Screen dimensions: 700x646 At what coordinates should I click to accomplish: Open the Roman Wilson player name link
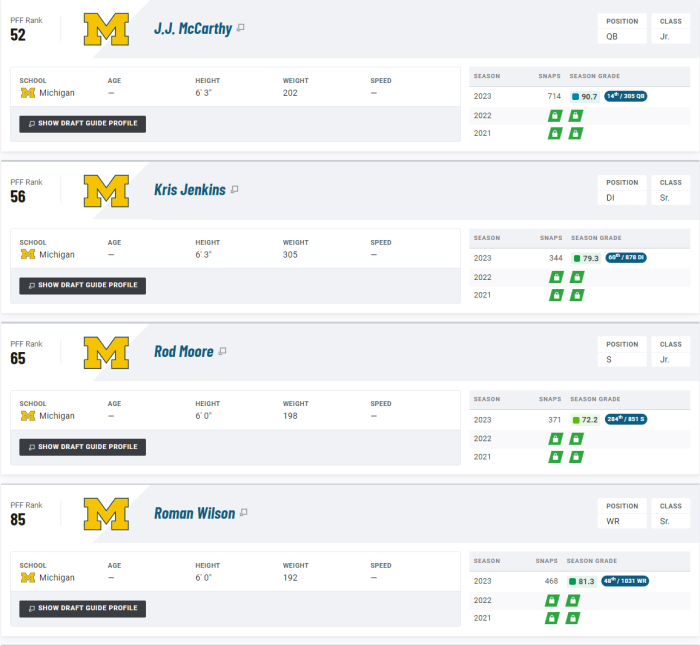(195, 513)
